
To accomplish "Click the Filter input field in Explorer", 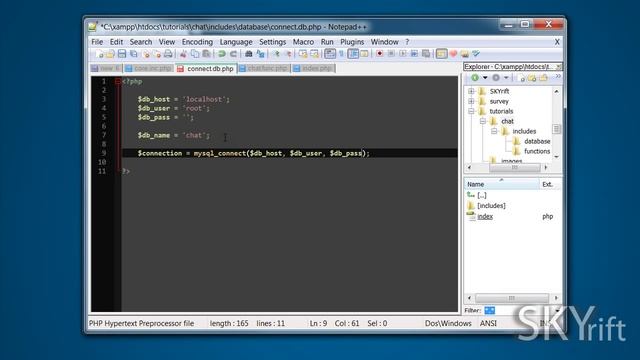I will point(518,311).
